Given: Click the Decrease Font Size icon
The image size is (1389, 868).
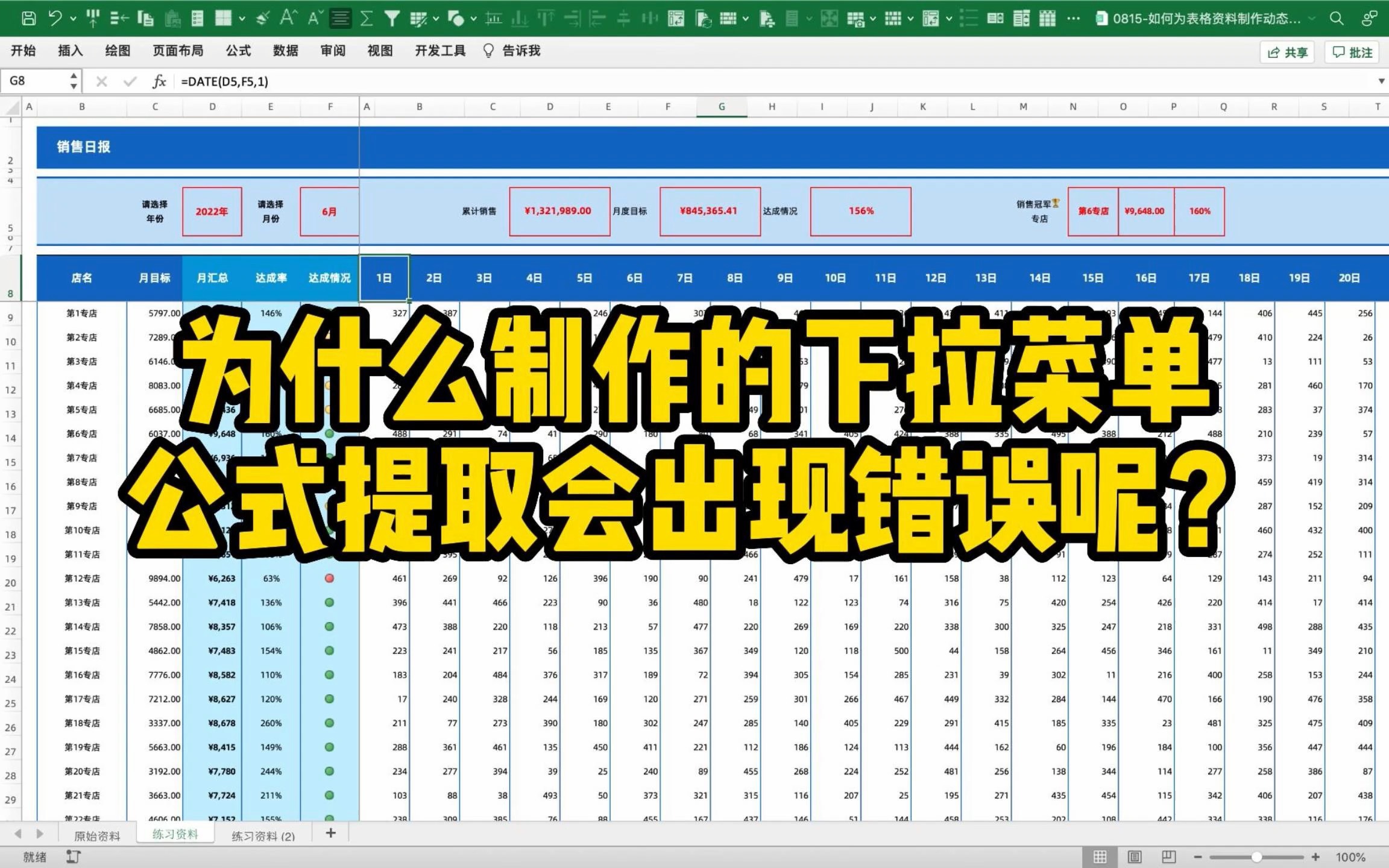Looking at the screenshot, I should tap(315, 19).
